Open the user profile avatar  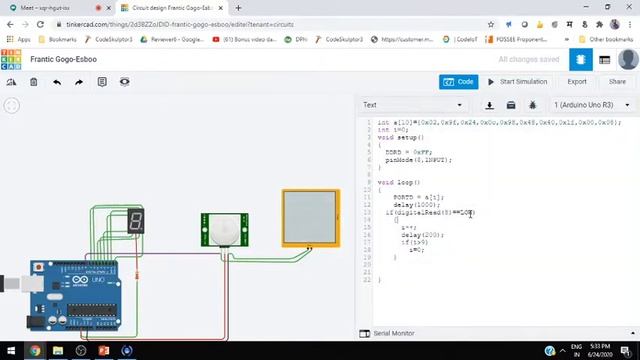[x=628, y=60]
